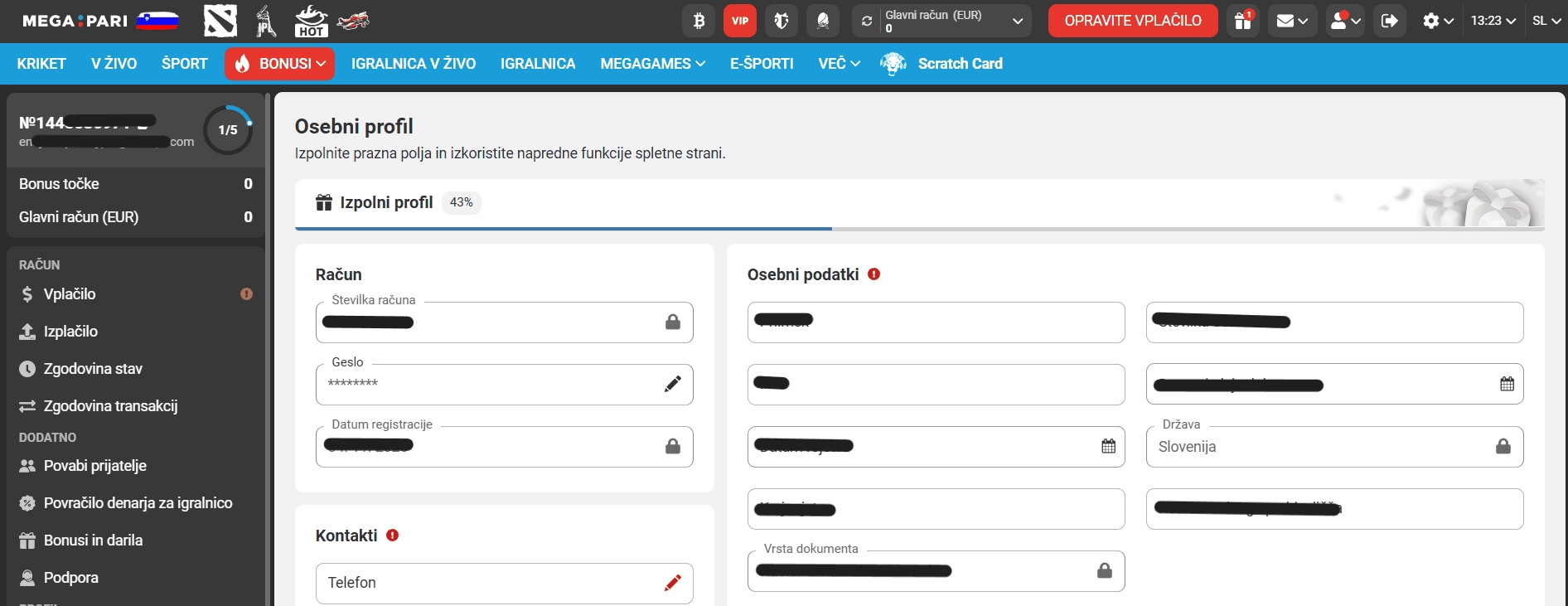Viewport: 1568px width, 606px height.
Task: Open Podpora support page
Action: coord(136,578)
